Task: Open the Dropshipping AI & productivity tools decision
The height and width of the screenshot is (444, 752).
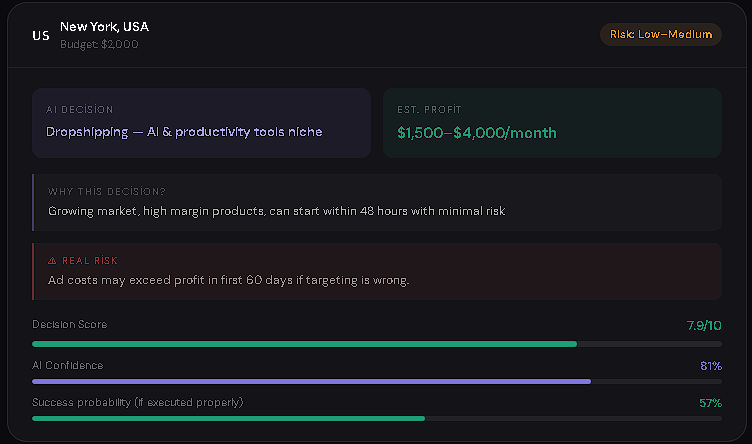Action: 184,131
